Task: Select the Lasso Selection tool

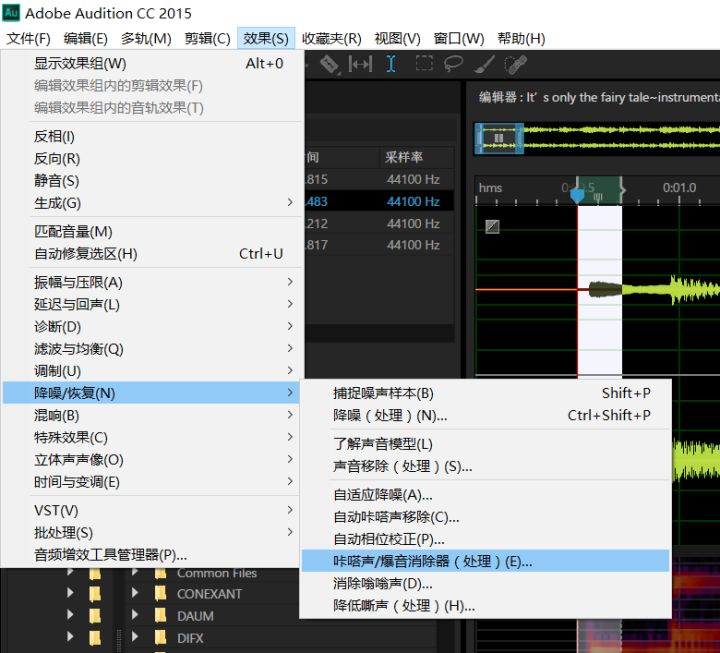Action: [x=453, y=63]
